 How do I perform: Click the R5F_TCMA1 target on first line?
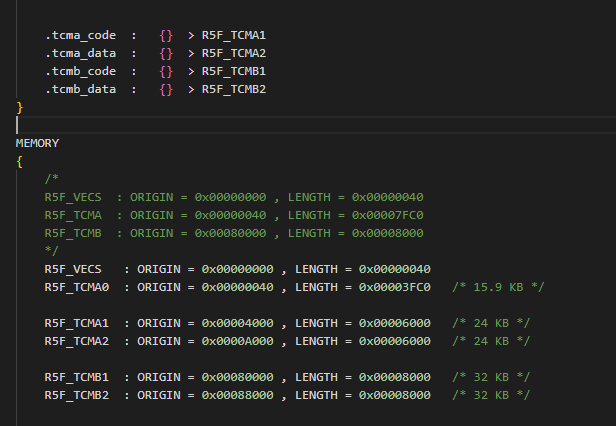[234, 35]
